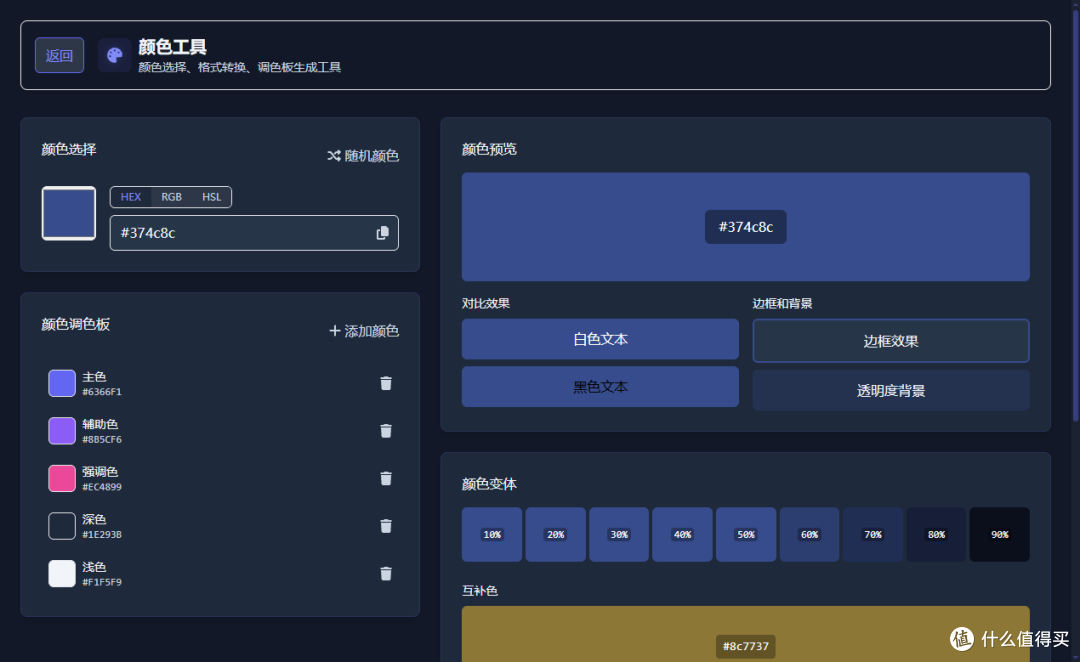Click the complementary color #8c7737 block

click(745, 634)
